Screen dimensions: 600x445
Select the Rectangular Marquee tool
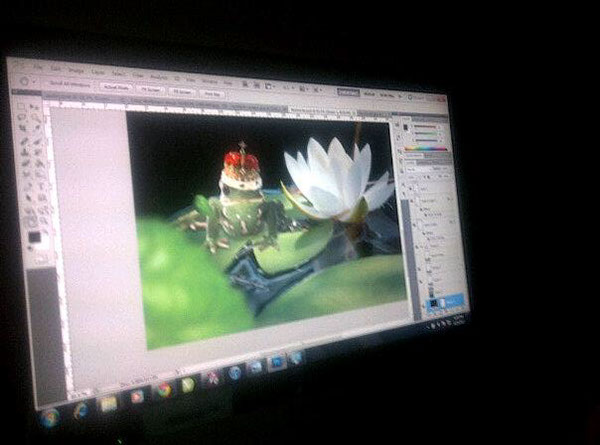pos(21,106)
